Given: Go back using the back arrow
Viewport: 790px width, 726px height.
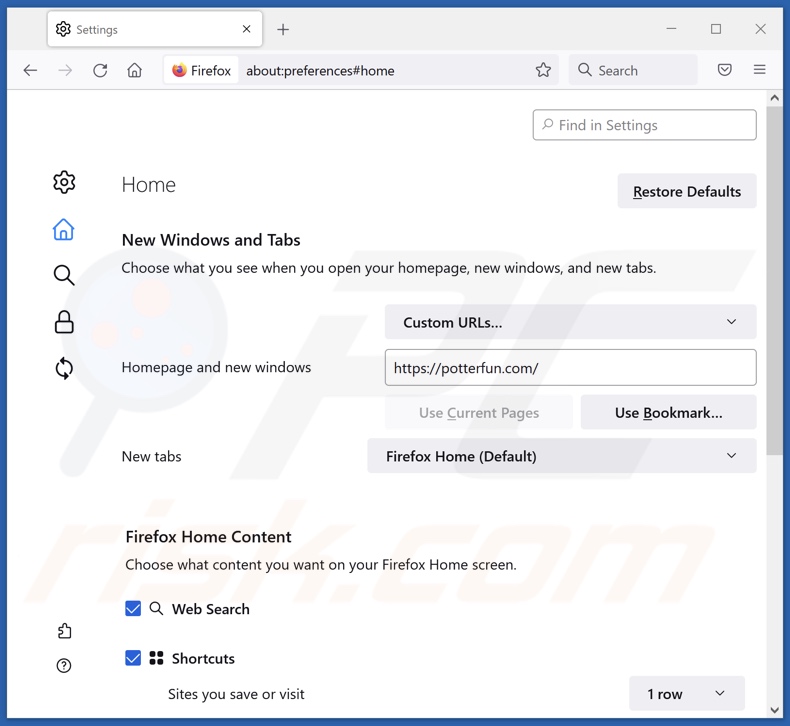Looking at the screenshot, I should pos(30,70).
